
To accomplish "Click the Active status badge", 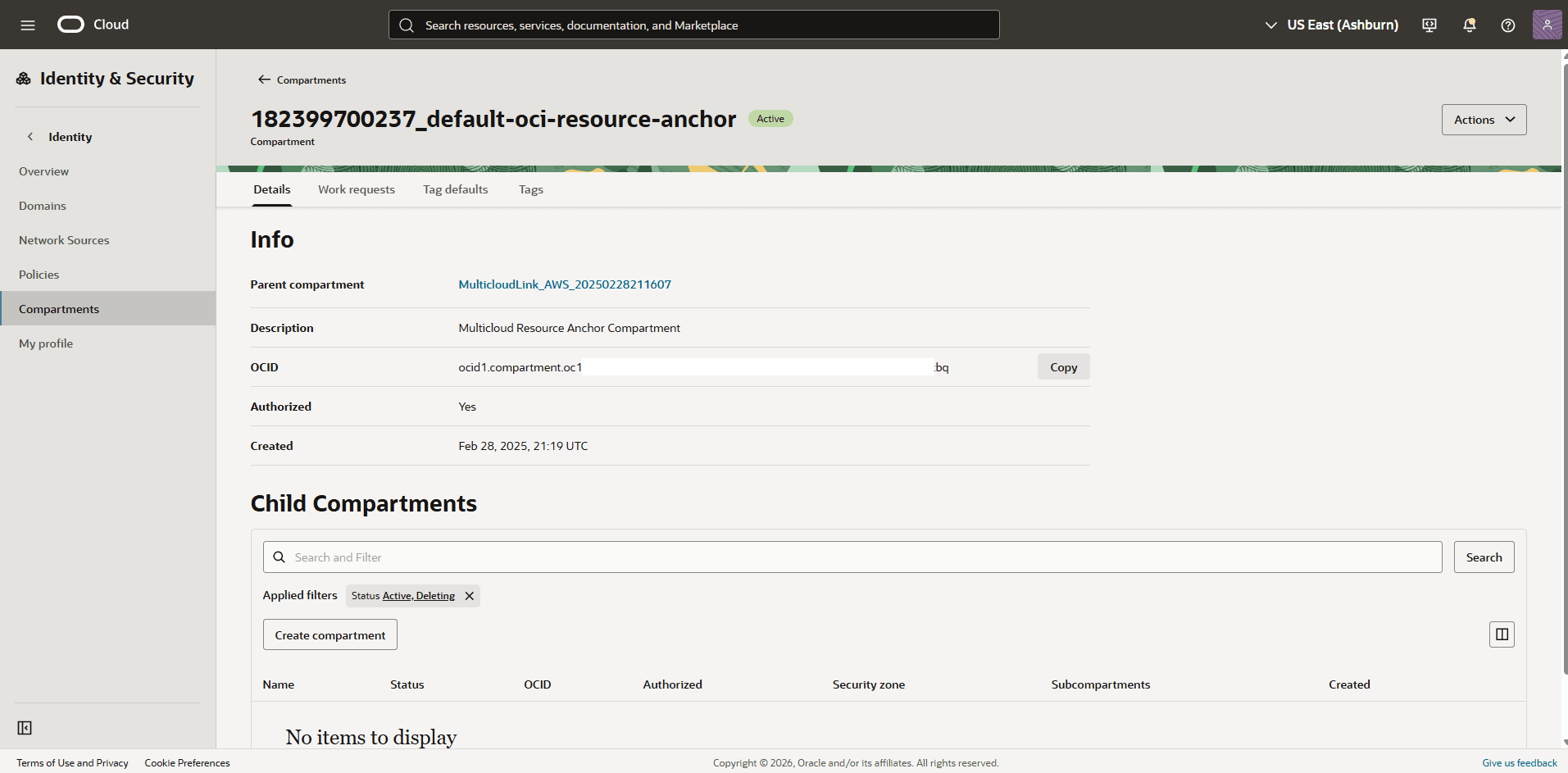I will pos(770,119).
